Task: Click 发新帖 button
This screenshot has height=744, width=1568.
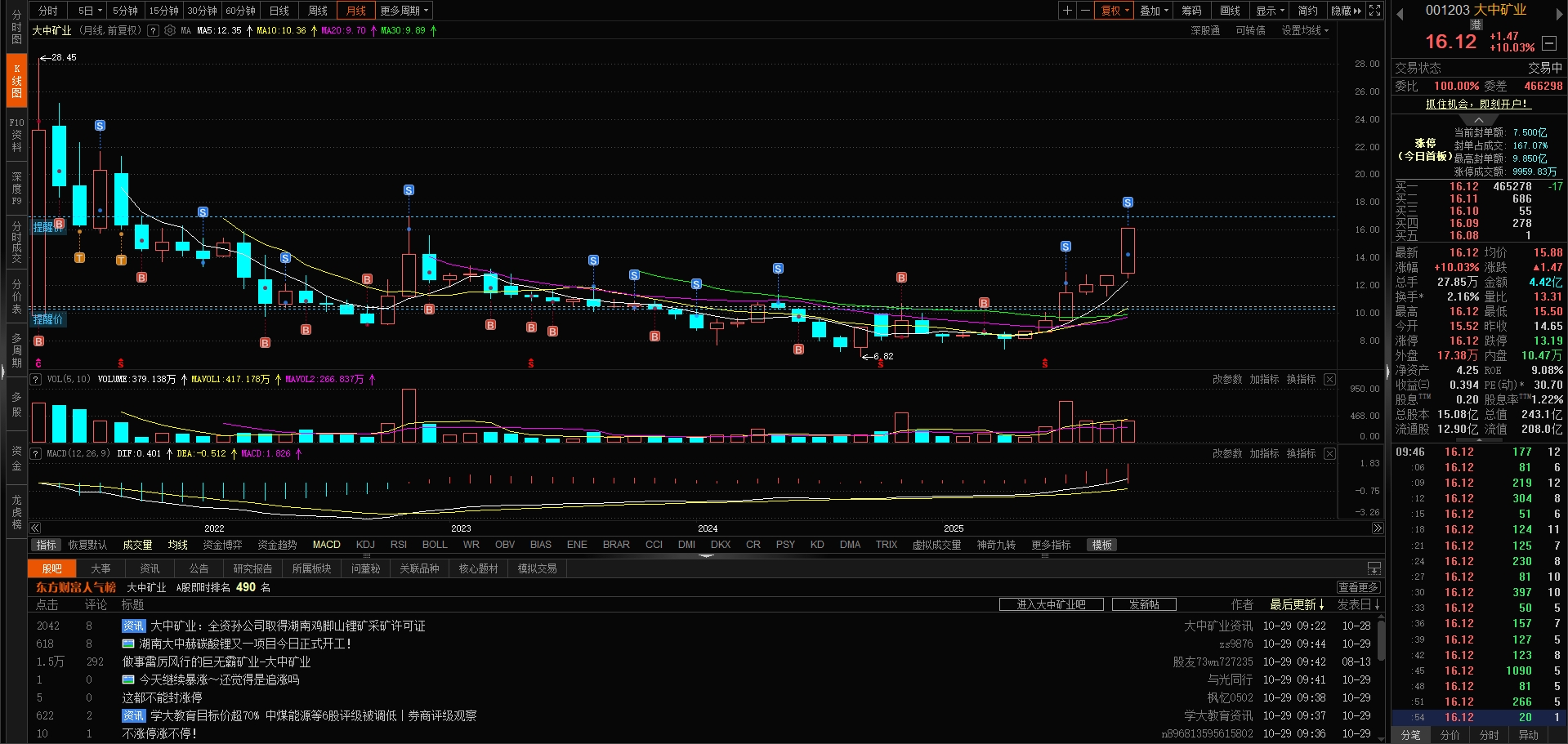Action: 1144,604
